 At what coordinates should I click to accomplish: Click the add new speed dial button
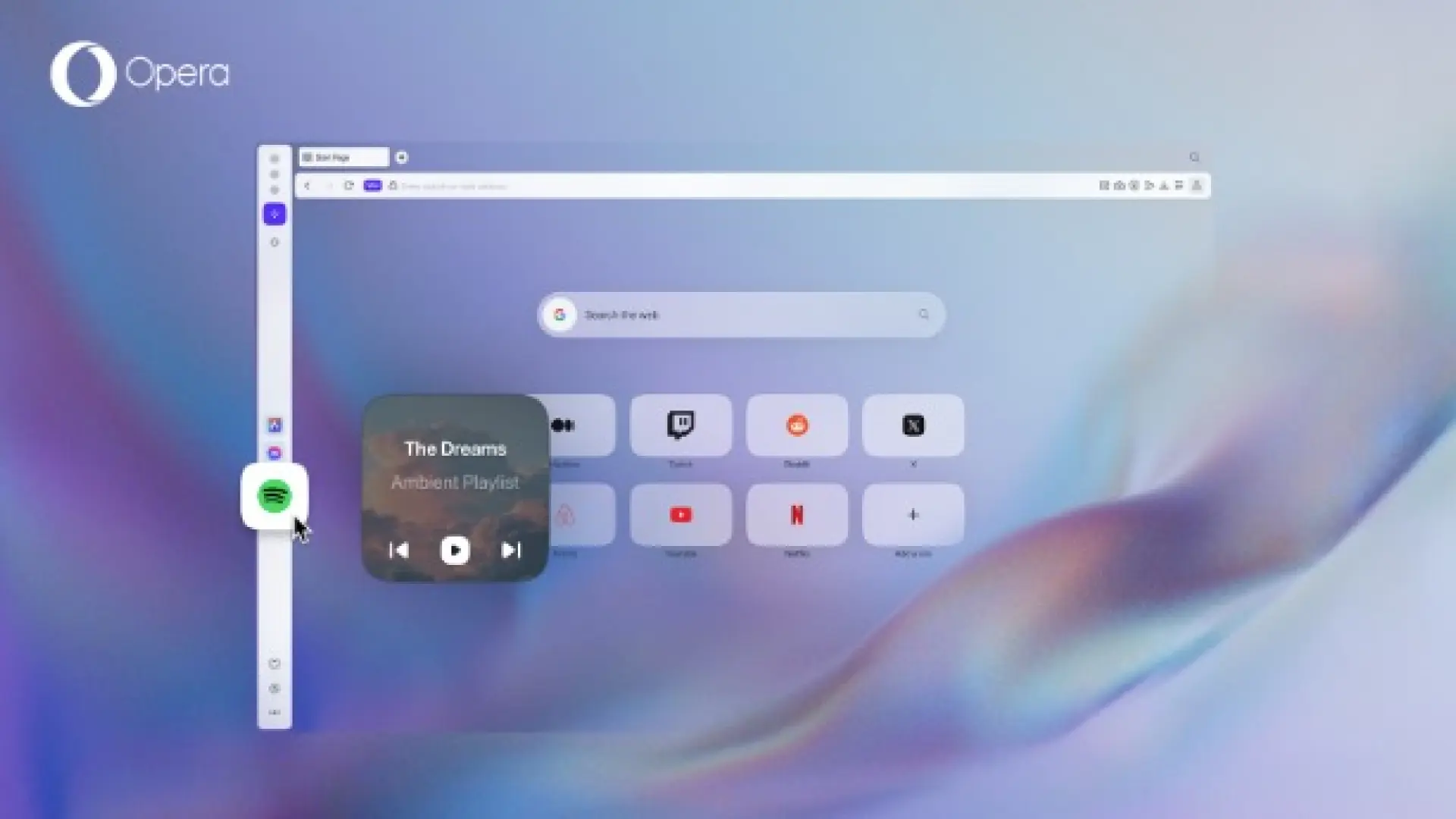(x=912, y=514)
